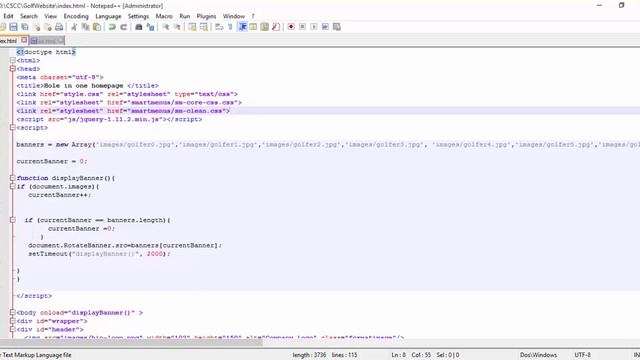The height and width of the screenshot is (360, 640).
Task: Click the "Sel : 0 | 0" status entry
Action: click(448, 355)
